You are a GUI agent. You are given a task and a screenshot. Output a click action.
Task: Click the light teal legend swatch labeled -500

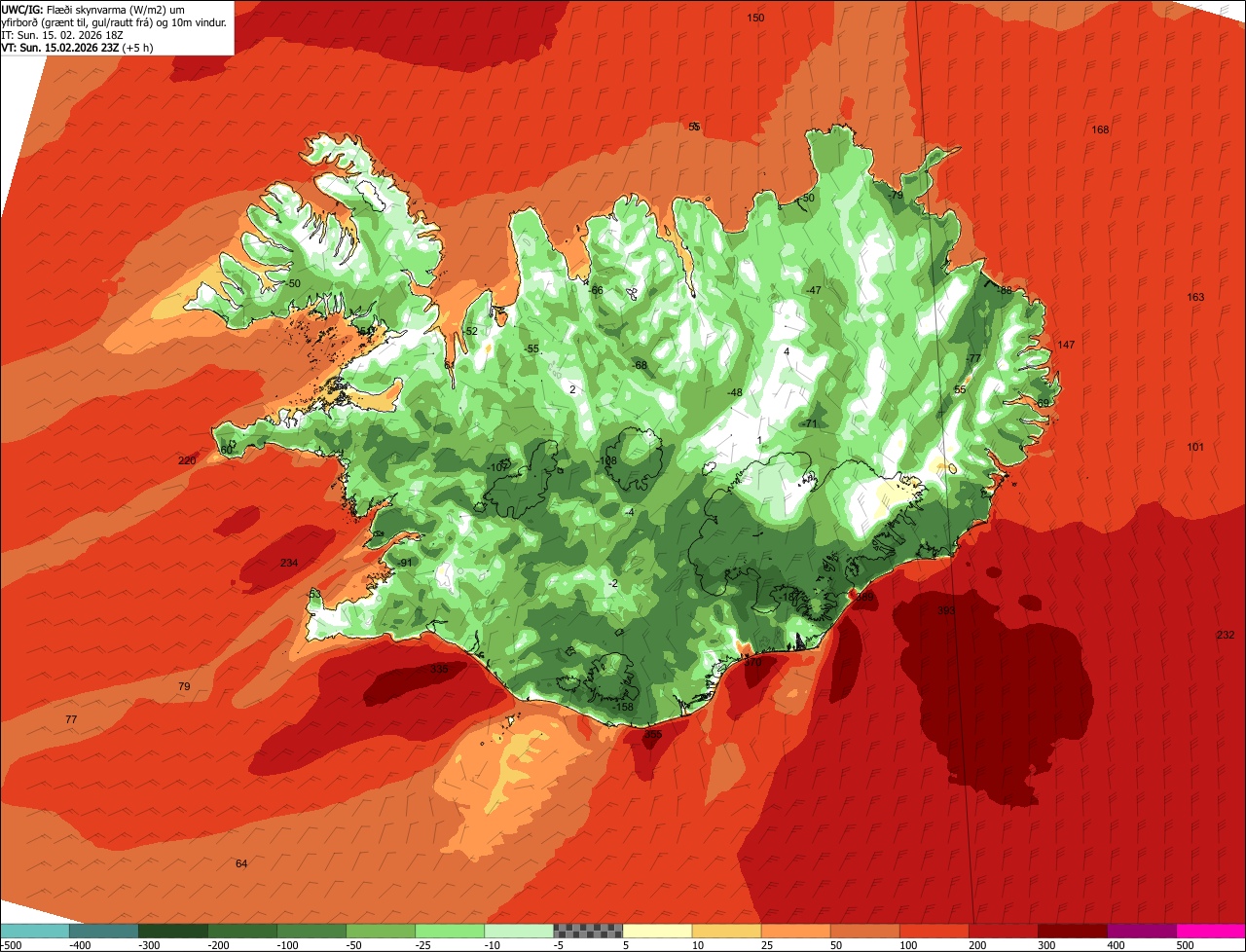click(35, 930)
